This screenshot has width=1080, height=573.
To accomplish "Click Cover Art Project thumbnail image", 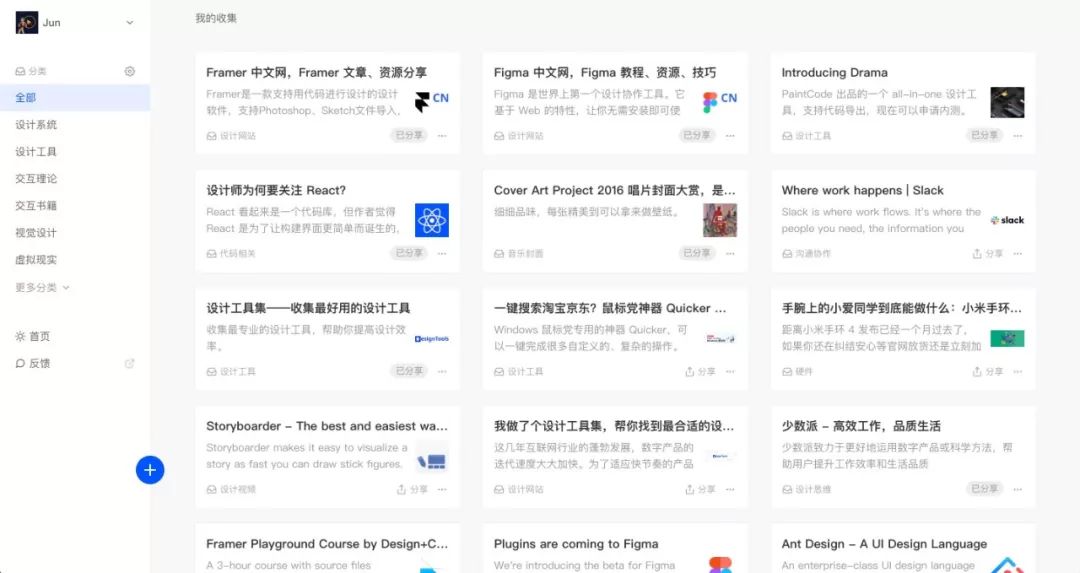I will coord(720,220).
